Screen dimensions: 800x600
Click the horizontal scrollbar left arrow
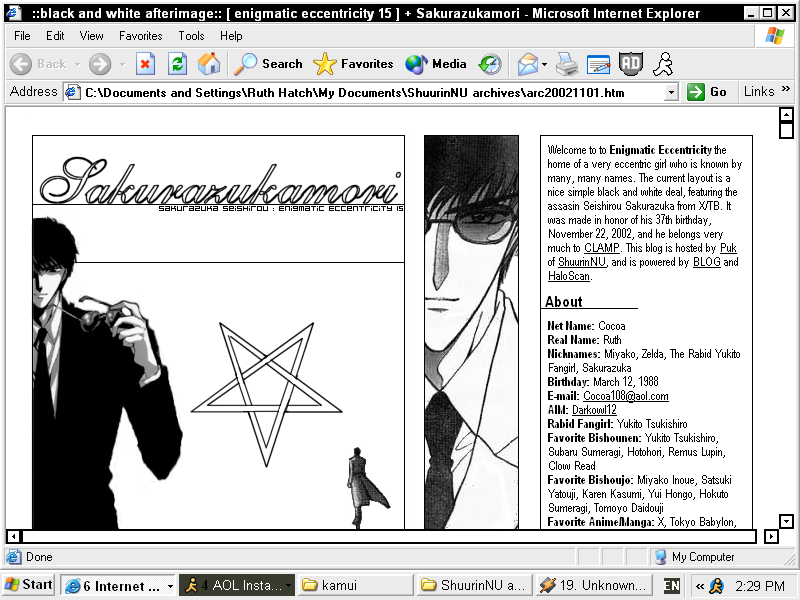tap(14, 536)
